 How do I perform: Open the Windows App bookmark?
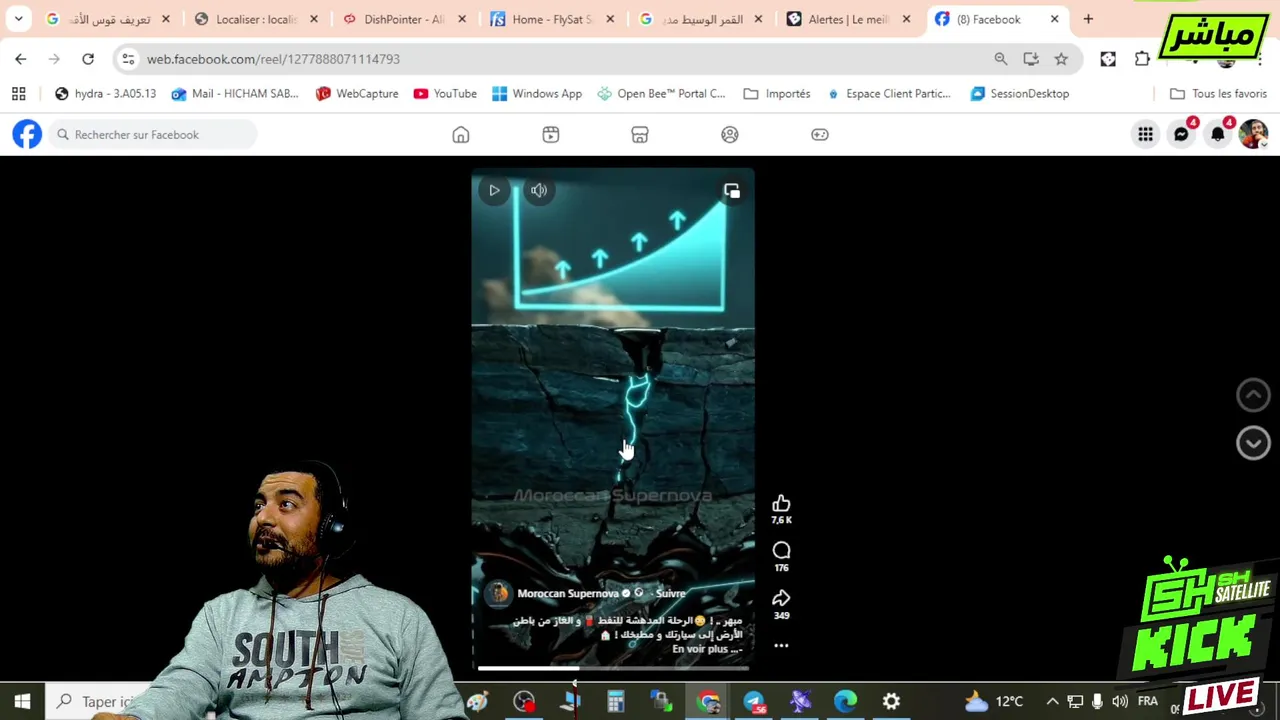(536, 94)
